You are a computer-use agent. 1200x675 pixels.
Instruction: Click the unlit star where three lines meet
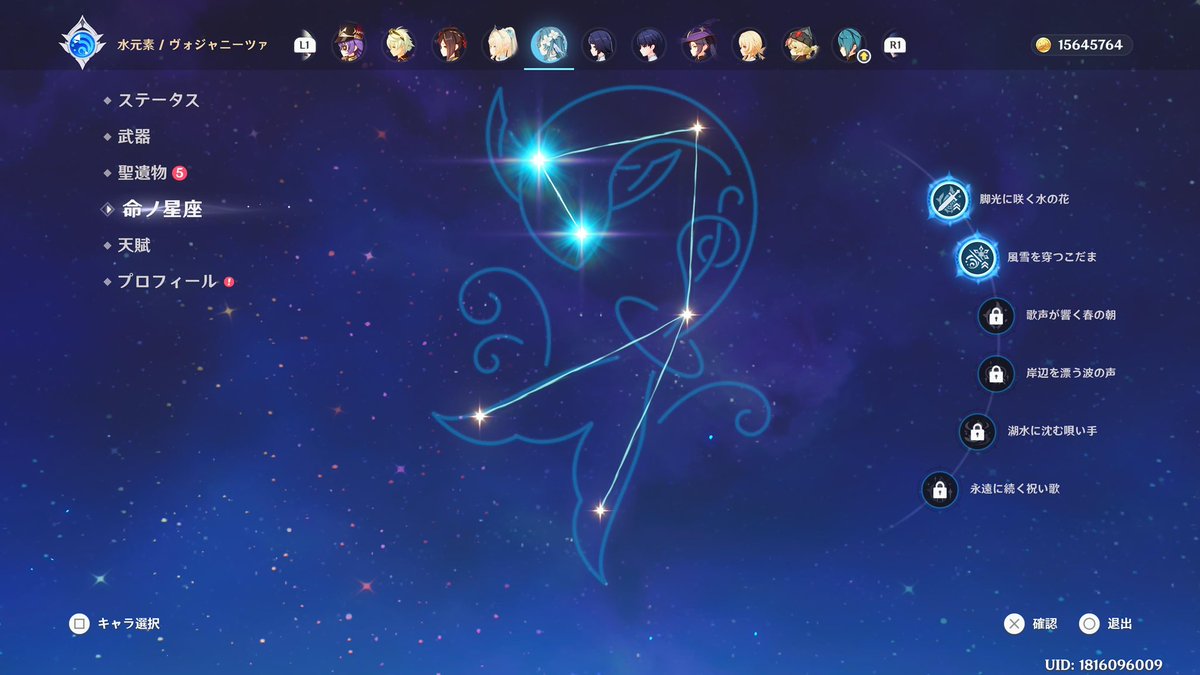[686, 314]
